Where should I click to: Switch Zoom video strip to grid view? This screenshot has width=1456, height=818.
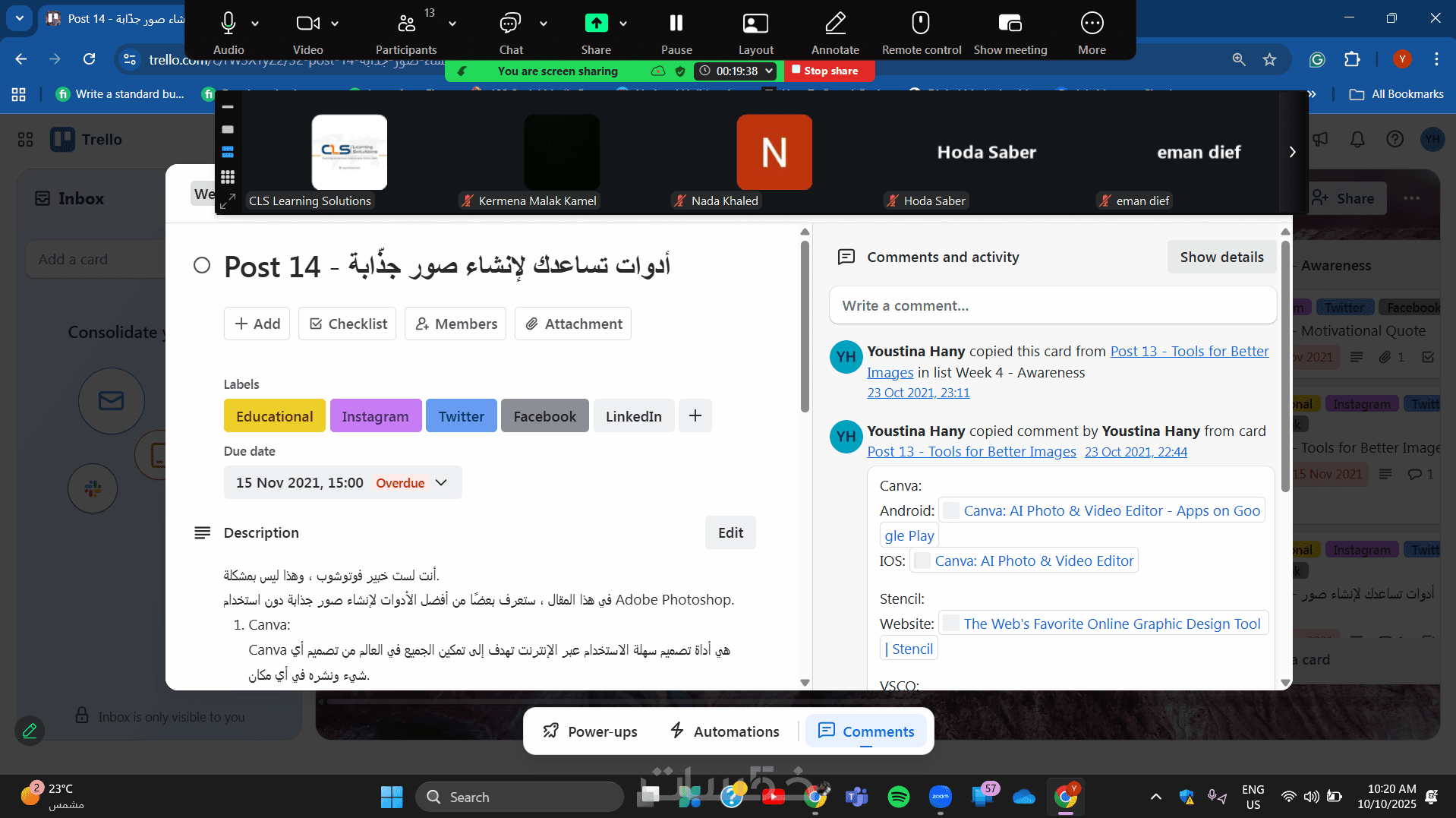click(228, 177)
